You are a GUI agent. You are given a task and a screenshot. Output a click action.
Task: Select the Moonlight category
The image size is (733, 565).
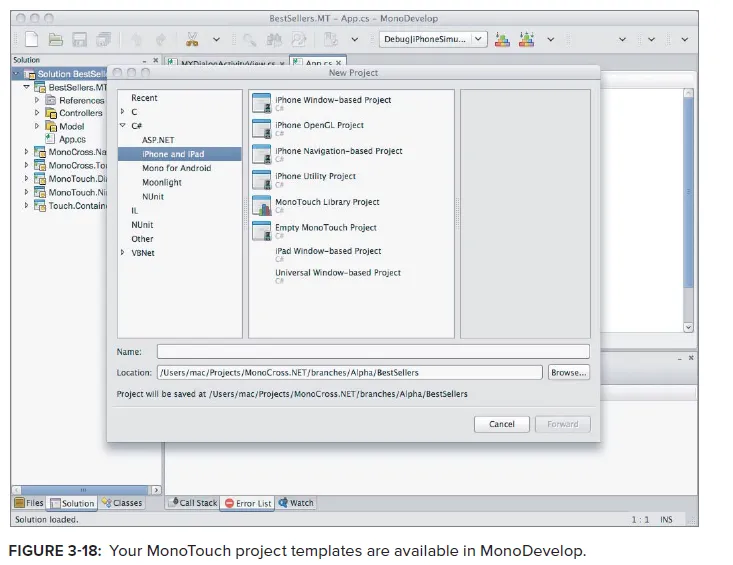tap(162, 182)
